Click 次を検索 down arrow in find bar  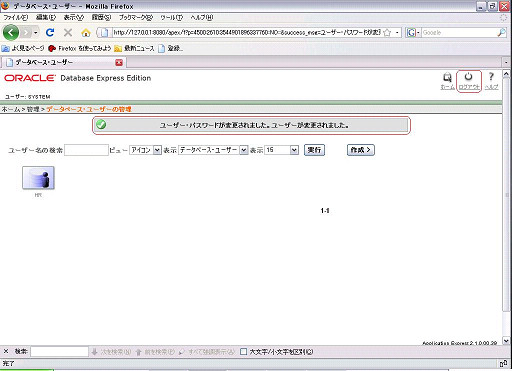click(95, 351)
